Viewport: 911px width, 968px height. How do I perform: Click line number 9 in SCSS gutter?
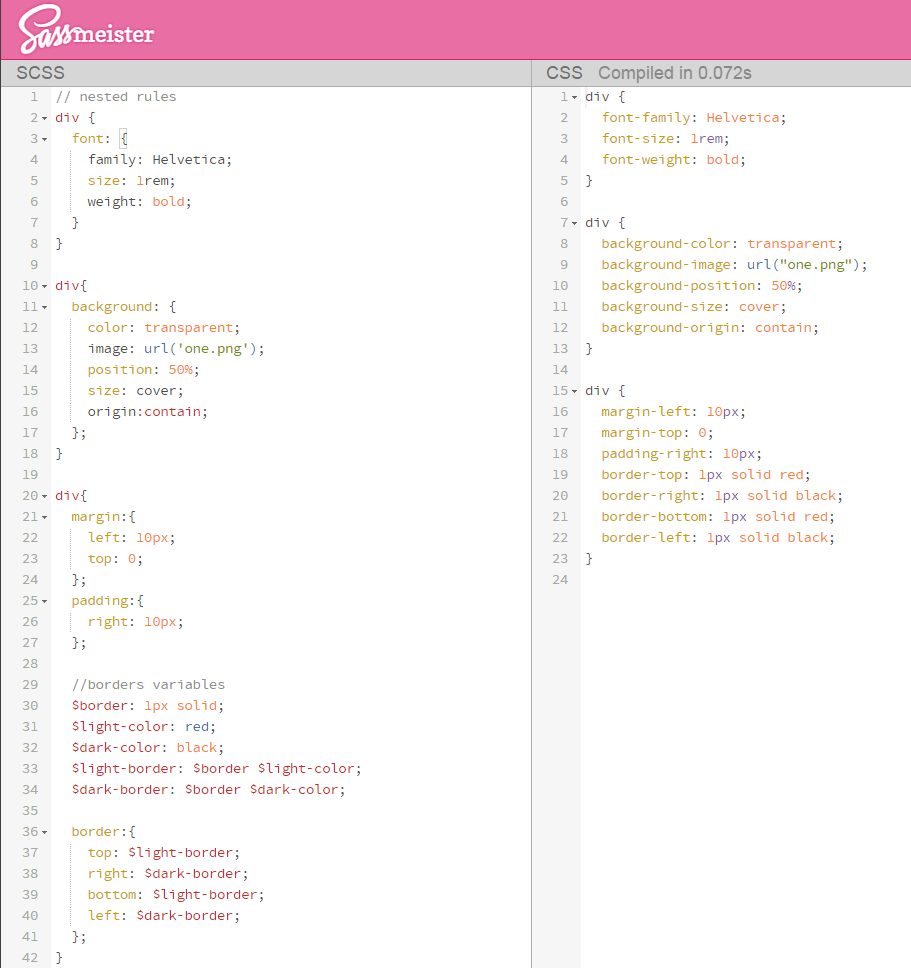34,265
